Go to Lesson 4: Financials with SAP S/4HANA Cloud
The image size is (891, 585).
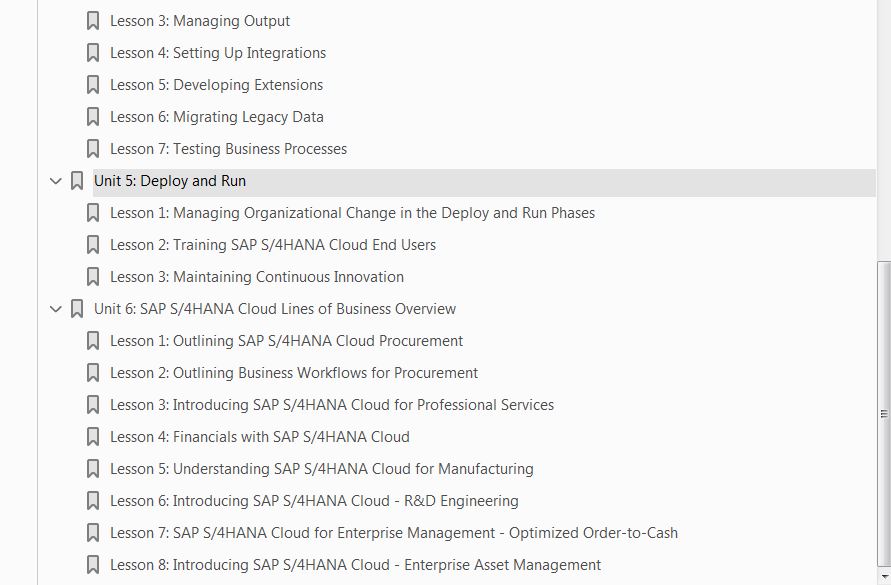[x=260, y=437]
